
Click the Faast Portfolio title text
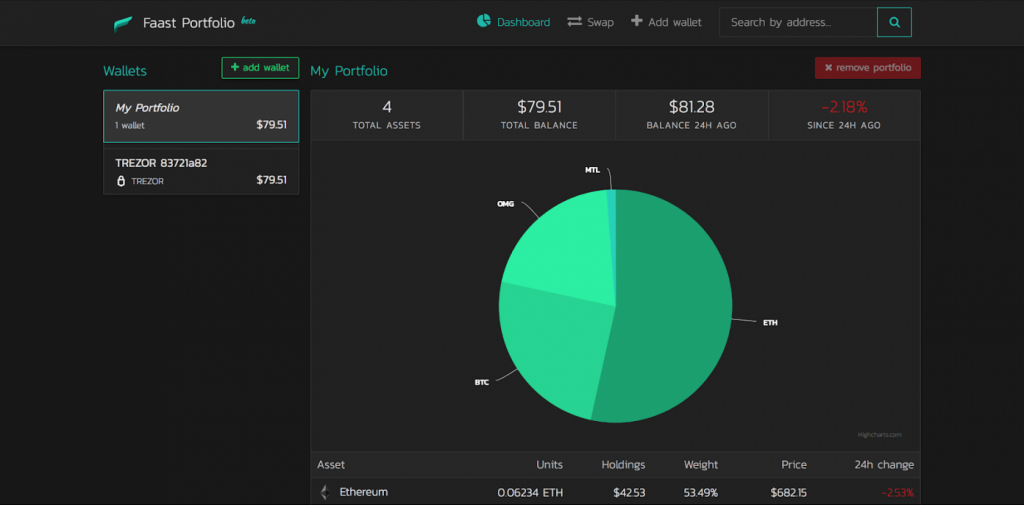189,23
